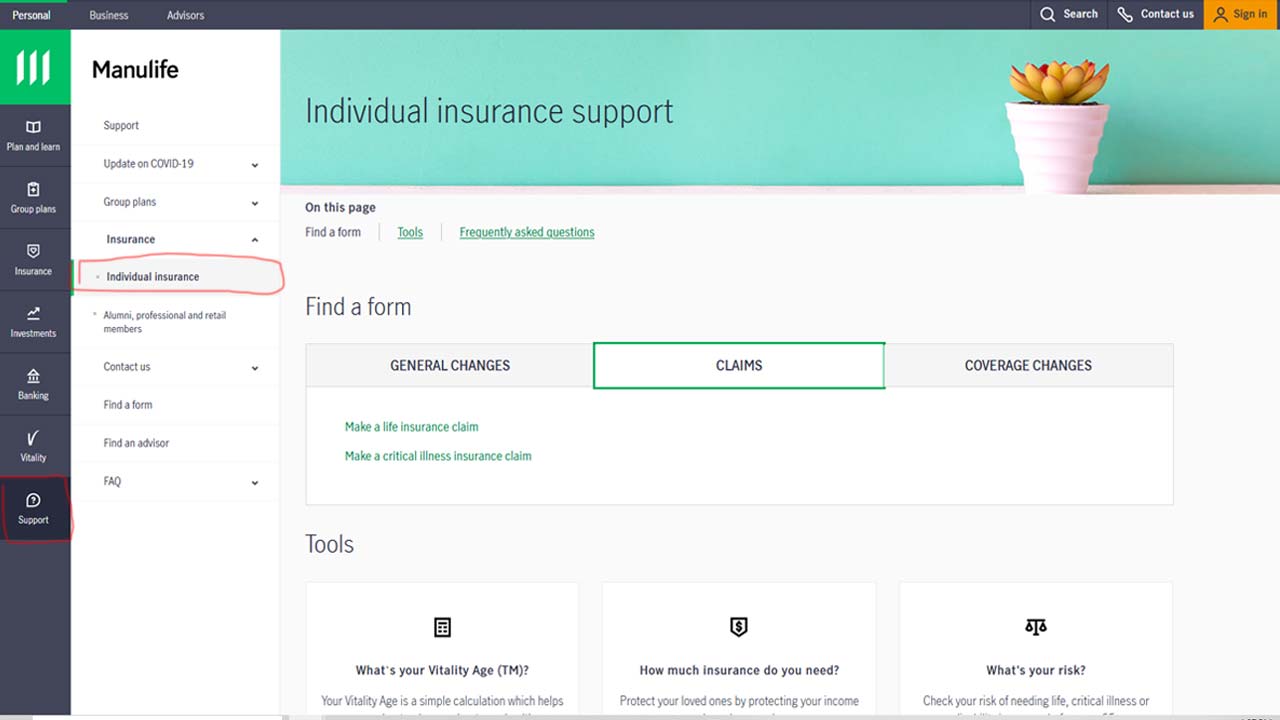Jump to Tools section link
Screen dimensions: 1280x720
[x=410, y=232]
